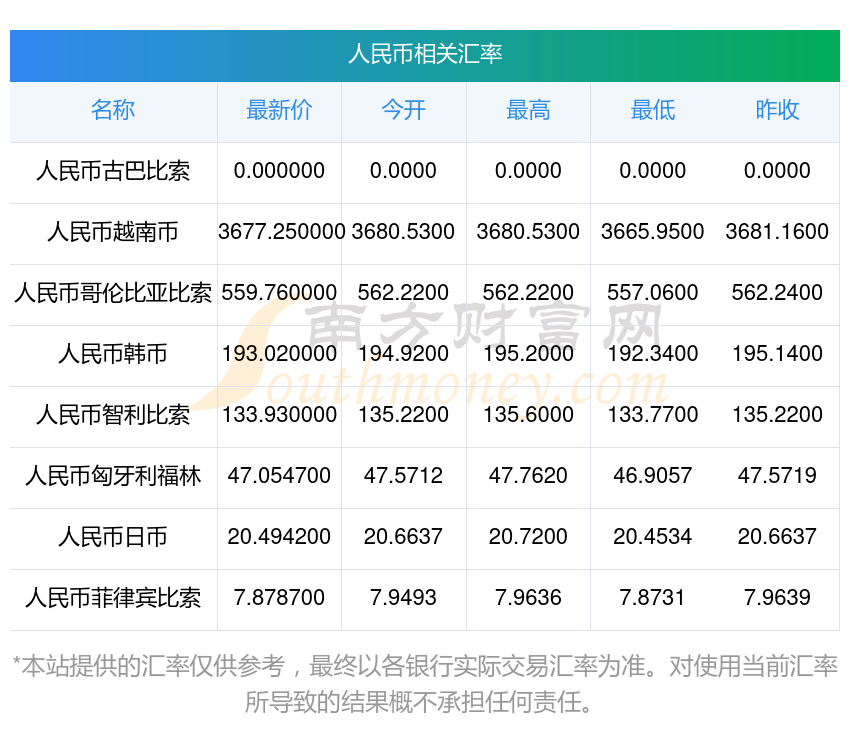Click the disclaimer text below the table

tap(425, 678)
